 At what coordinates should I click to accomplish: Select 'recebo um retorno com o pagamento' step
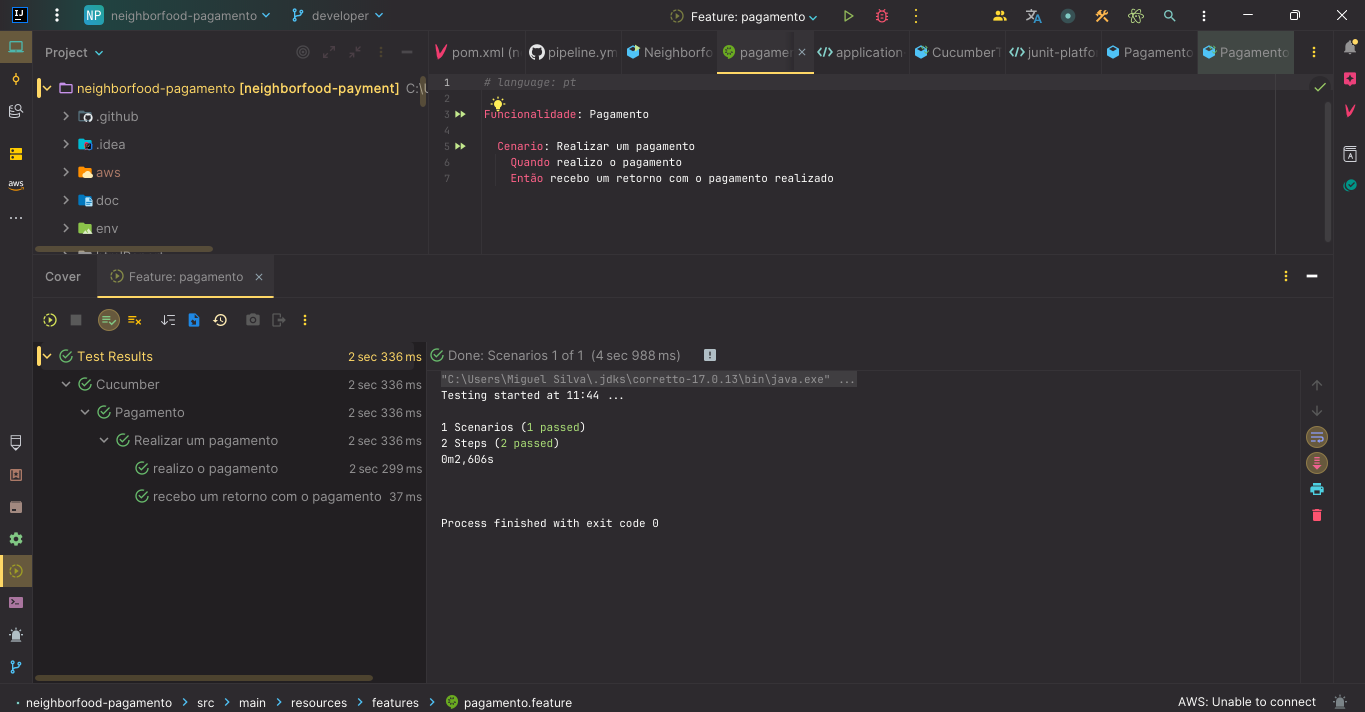pyautogui.click(x=267, y=497)
